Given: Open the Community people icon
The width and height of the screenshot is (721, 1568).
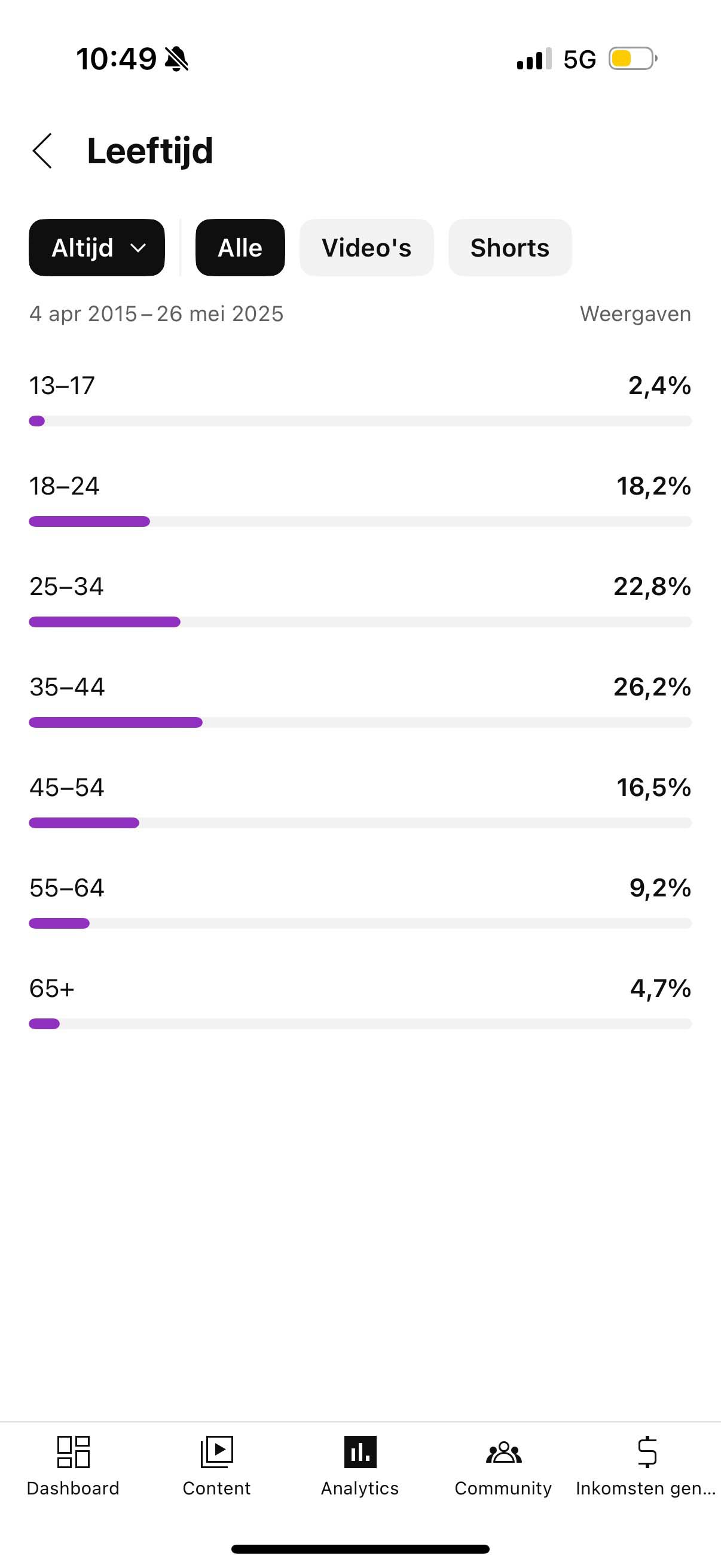Looking at the screenshot, I should tap(504, 1452).
